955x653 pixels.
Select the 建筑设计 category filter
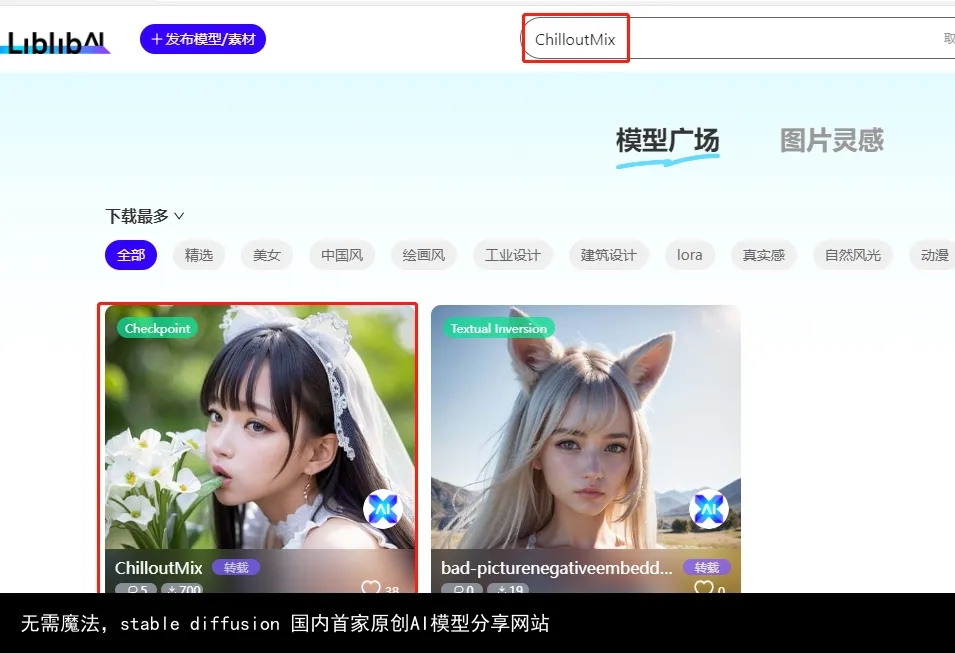point(608,255)
